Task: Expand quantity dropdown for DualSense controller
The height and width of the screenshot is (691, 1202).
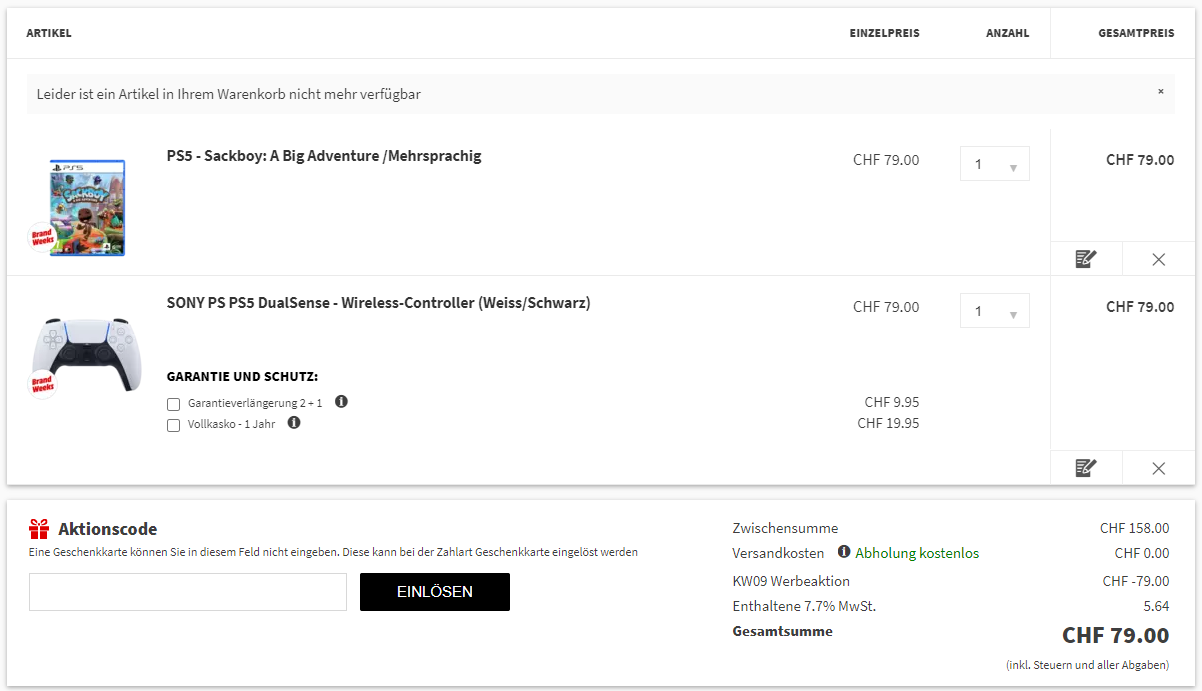Action: pos(994,312)
